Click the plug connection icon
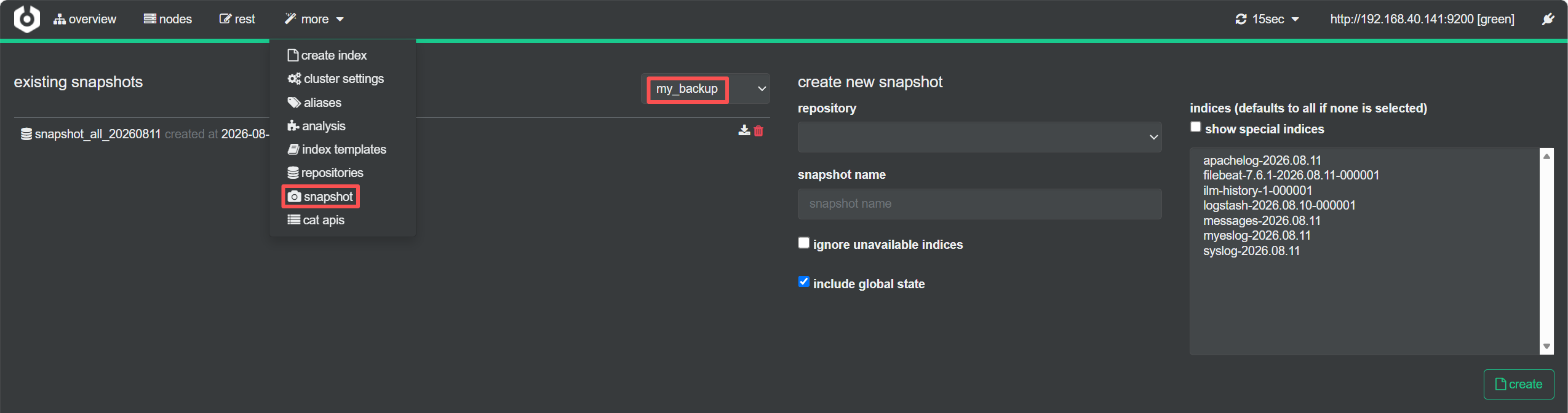Screen dimensions: 1568x413 [x=1548, y=19]
